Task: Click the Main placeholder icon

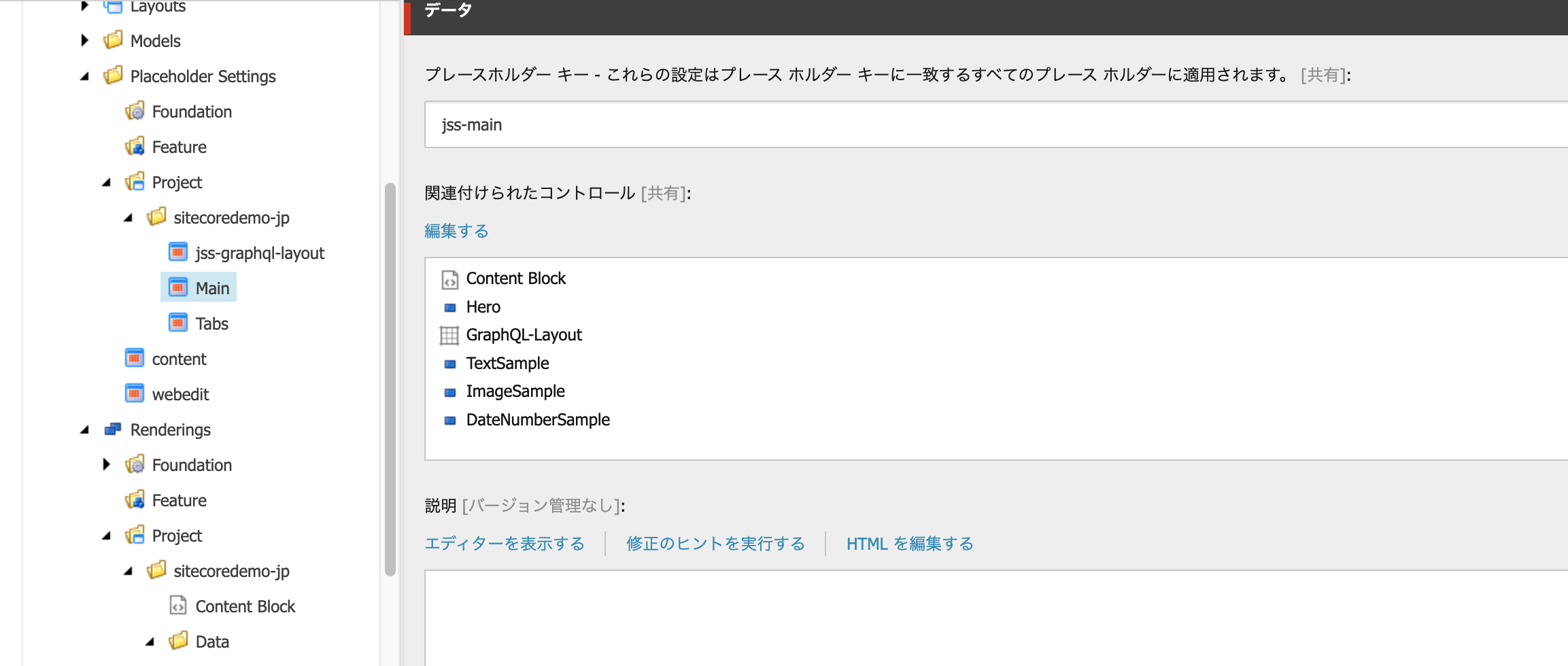Action: click(178, 287)
